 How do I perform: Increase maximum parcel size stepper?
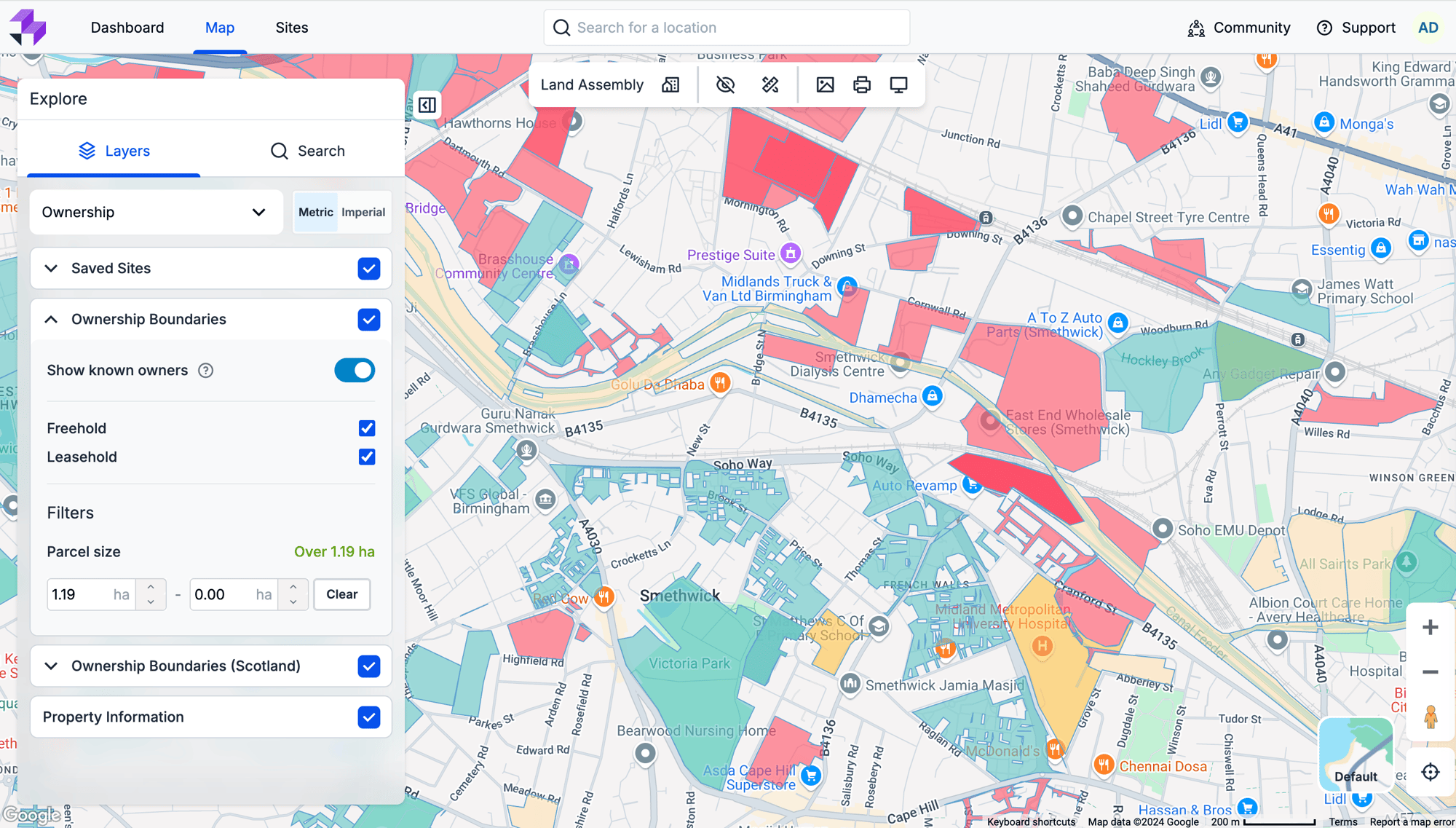[x=293, y=587]
